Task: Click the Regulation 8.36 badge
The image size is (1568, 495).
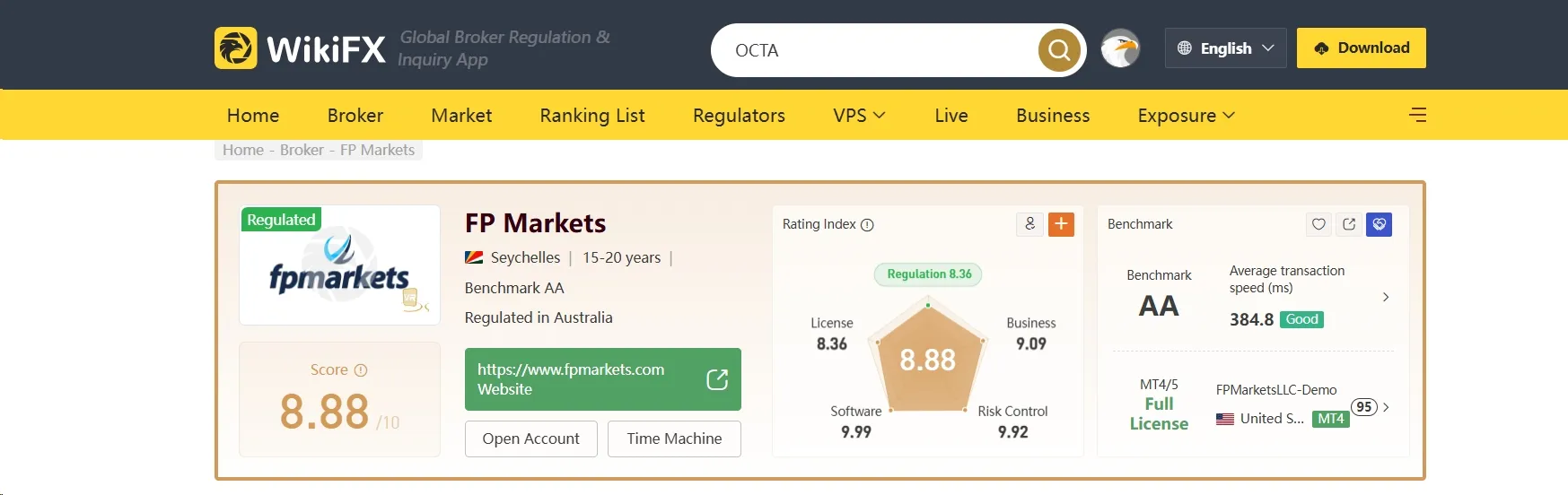Action: [929, 274]
